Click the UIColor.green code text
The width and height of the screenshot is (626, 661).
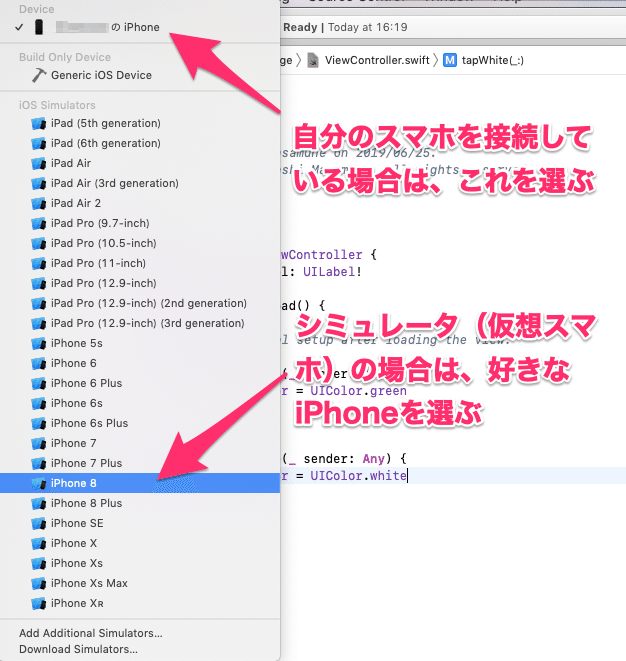(x=358, y=391)
